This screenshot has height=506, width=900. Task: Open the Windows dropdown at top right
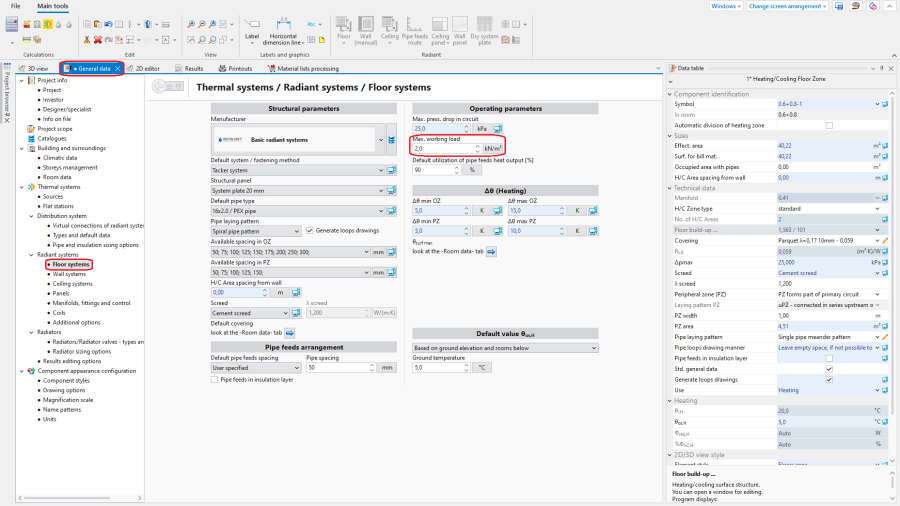[x=726, y=6]
